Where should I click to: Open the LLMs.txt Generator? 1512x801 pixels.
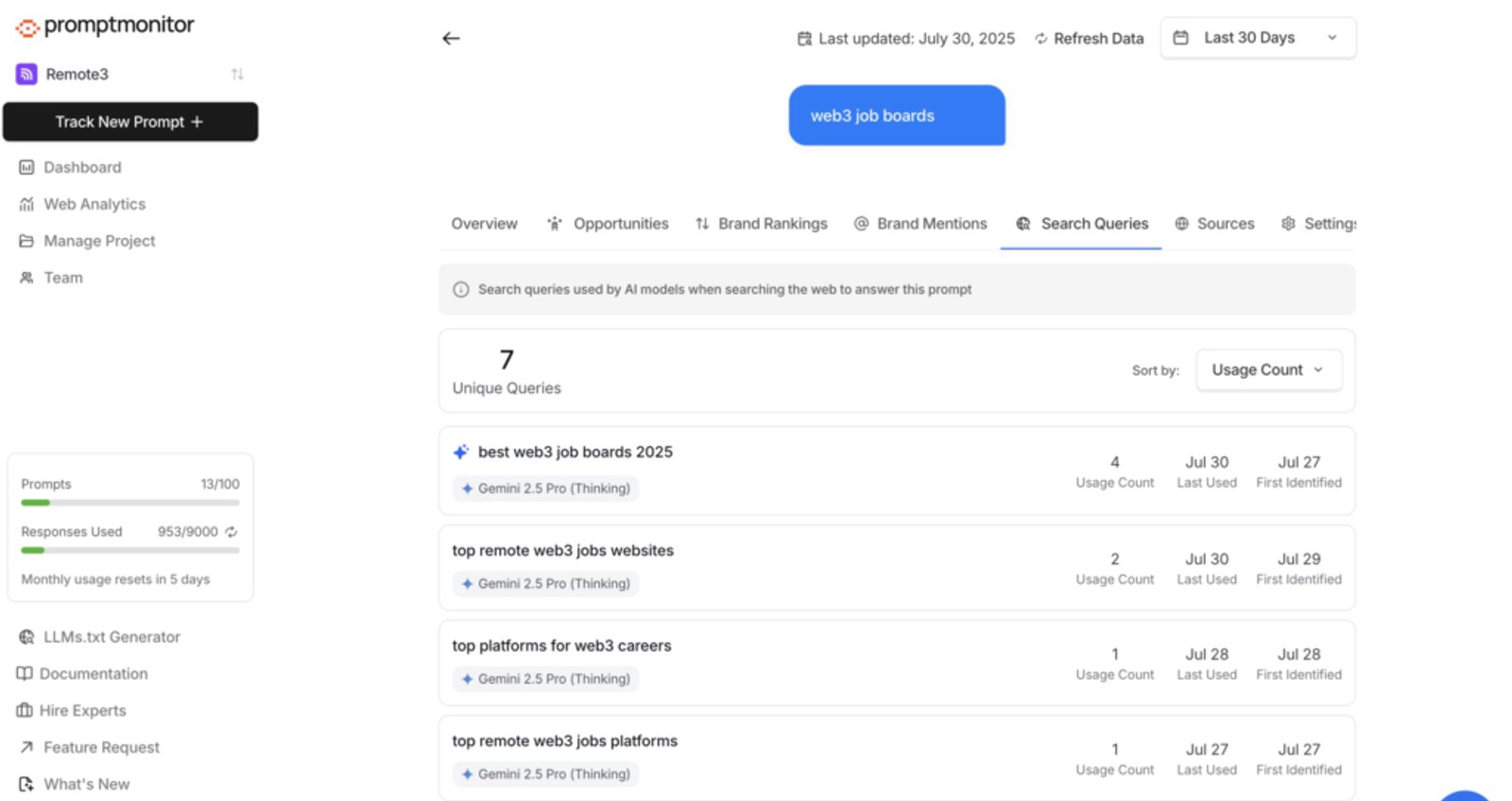(x=99, y=637)
